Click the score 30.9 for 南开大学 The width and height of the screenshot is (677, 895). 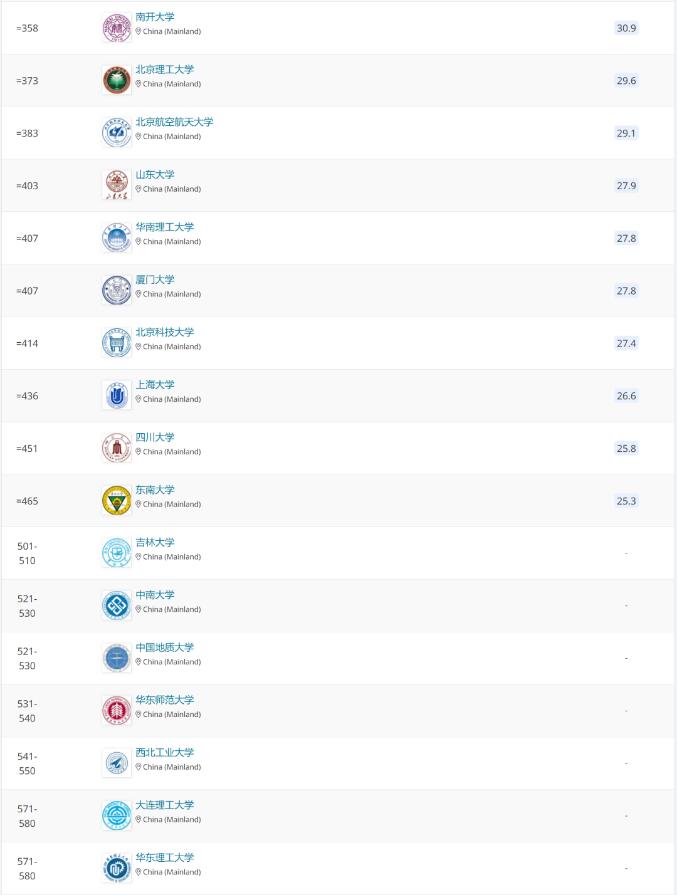pos(625,29)
